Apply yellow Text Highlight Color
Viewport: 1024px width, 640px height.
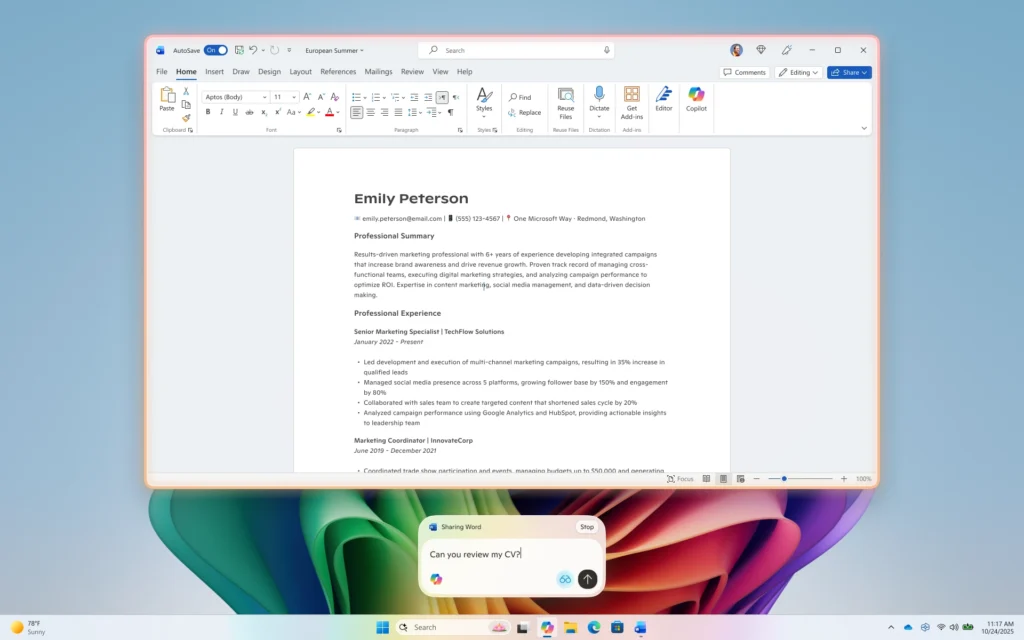[311, 112]
